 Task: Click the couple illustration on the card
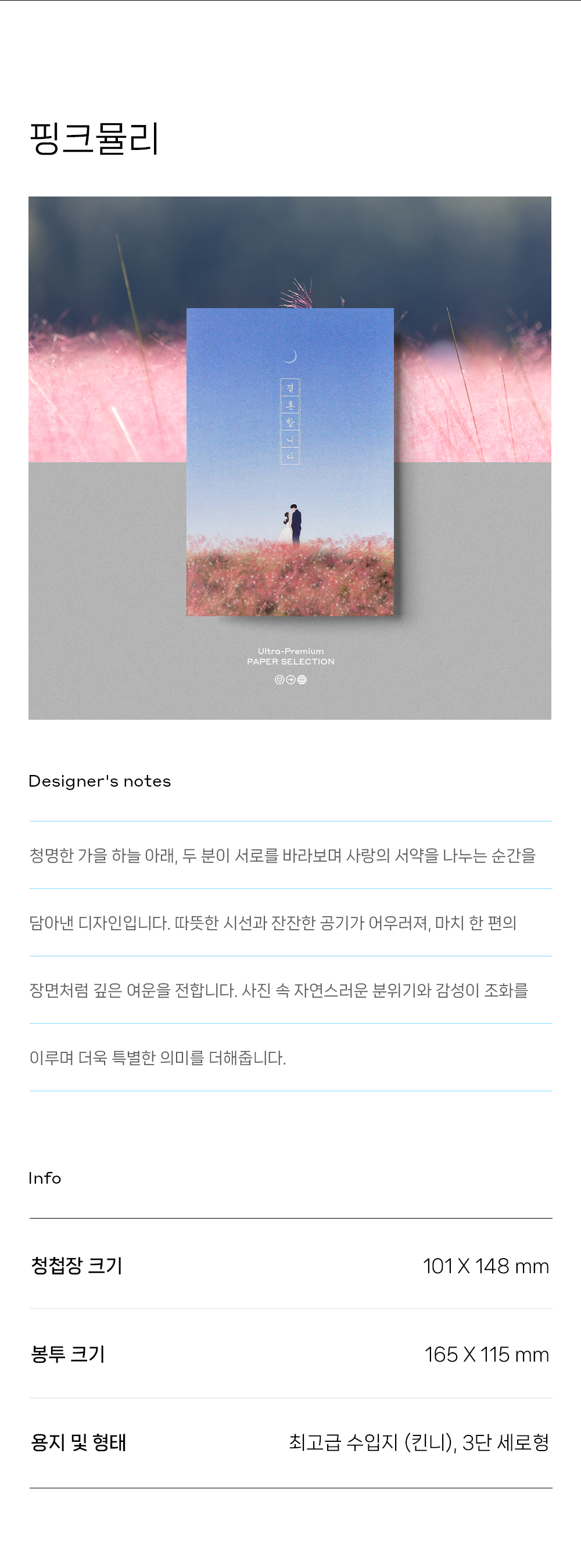pos(291,523)
